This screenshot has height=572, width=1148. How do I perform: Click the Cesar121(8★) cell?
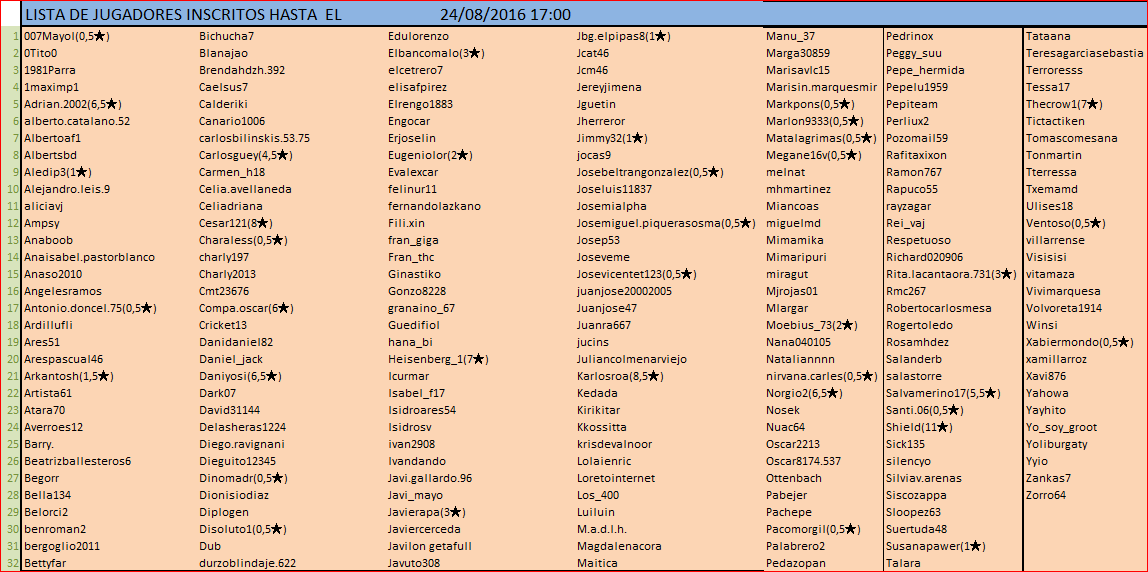236,223
